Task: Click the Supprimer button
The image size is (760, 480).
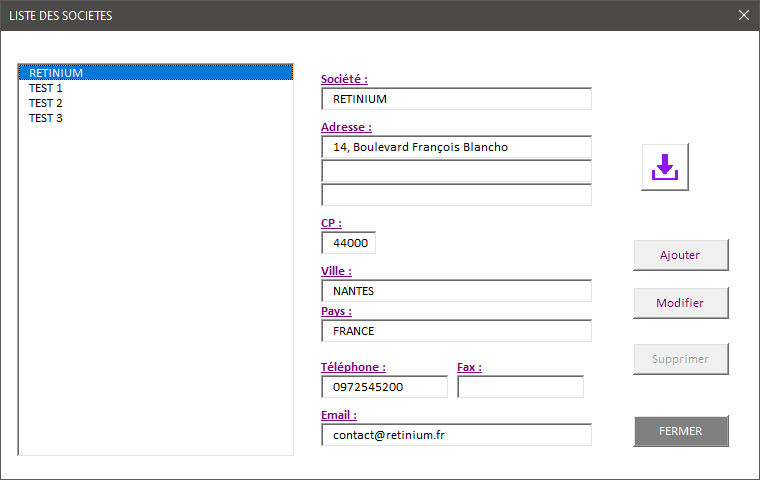Action: (x=680, y=359)
